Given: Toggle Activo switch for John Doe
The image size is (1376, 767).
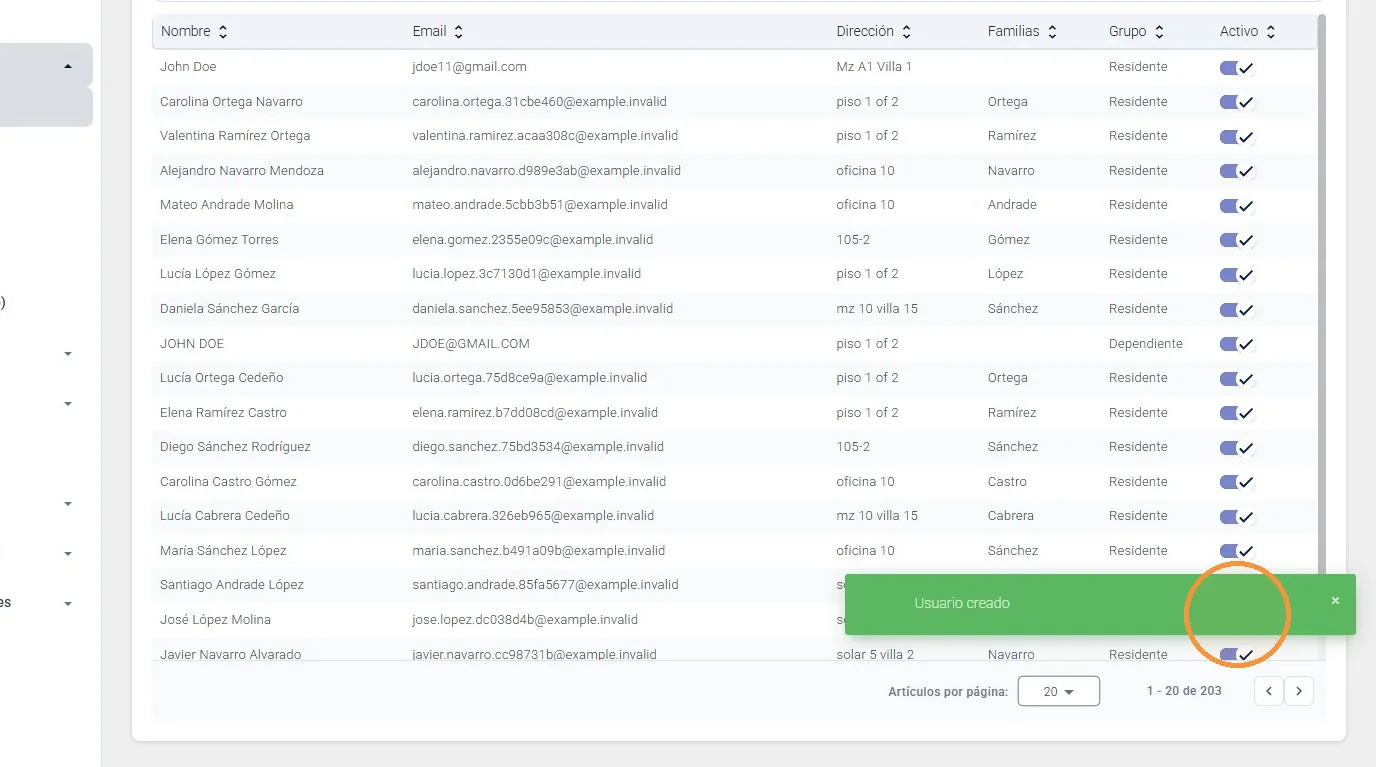Looking at the screenshot, I should coord(1237,68).
